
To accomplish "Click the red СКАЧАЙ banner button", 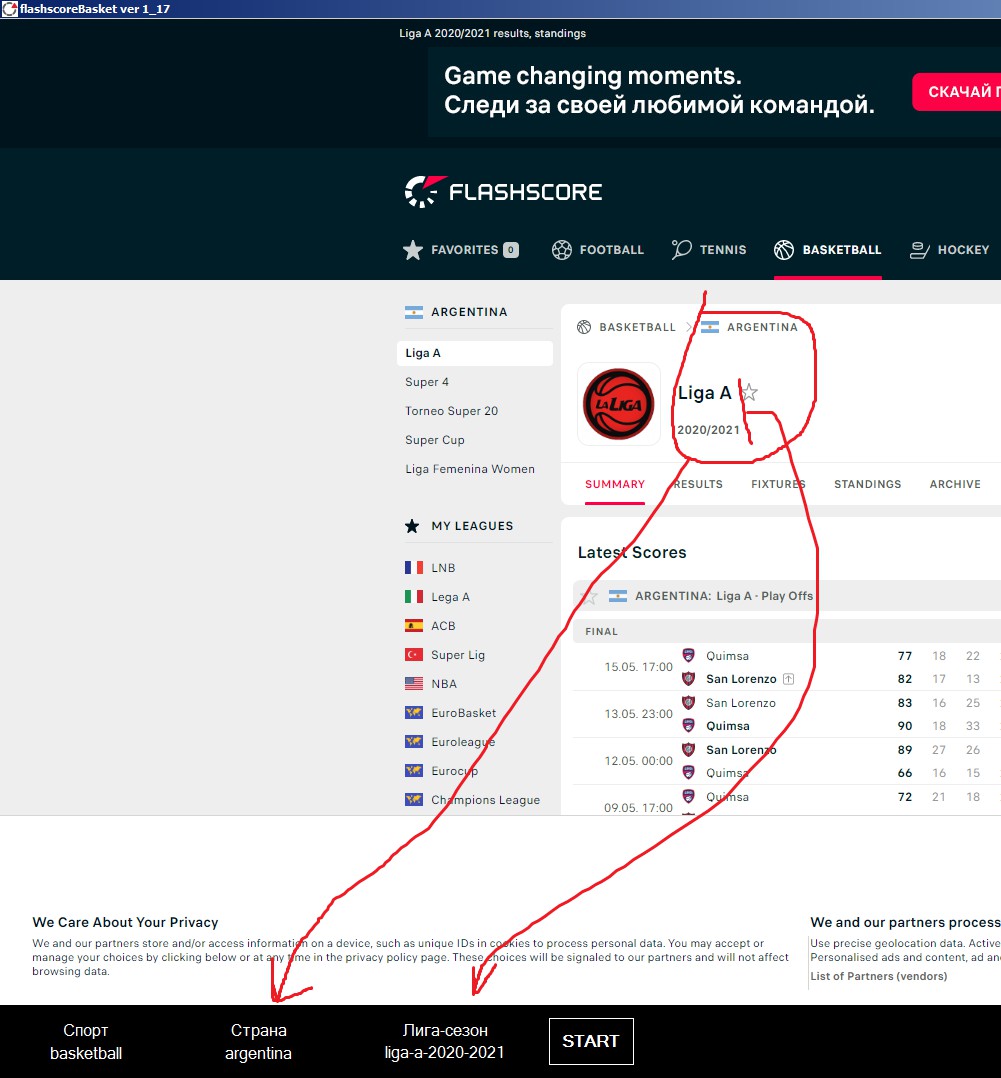I will pos(957,91).
